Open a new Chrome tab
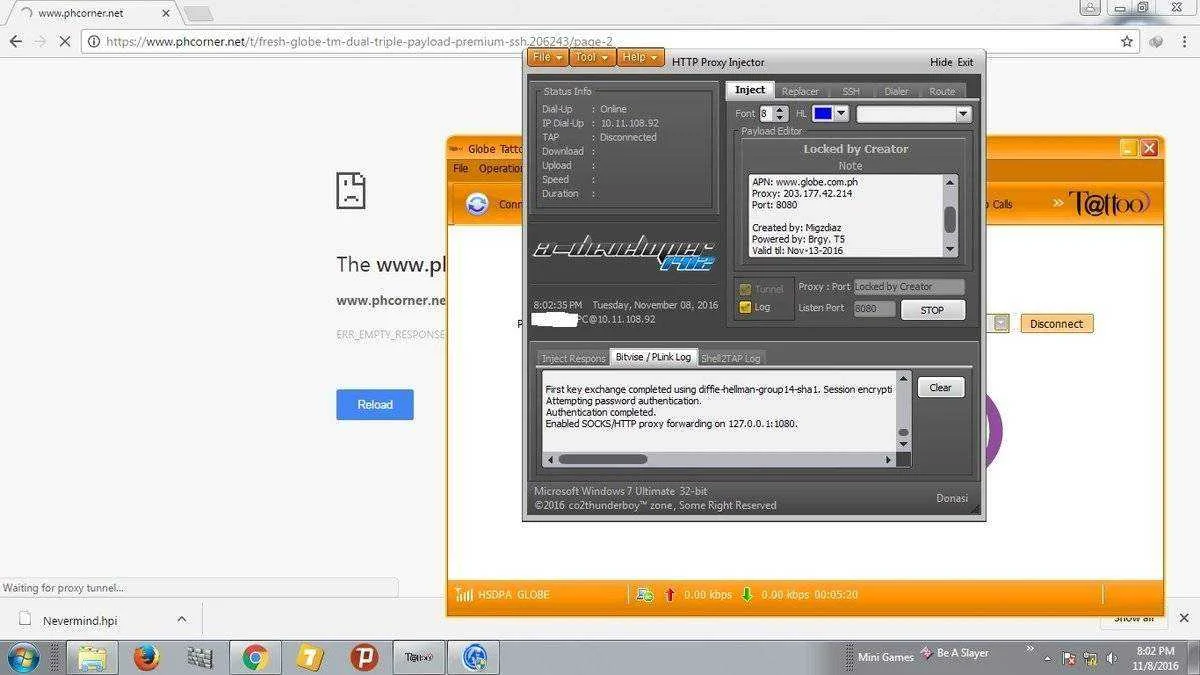 click(198, 14)
